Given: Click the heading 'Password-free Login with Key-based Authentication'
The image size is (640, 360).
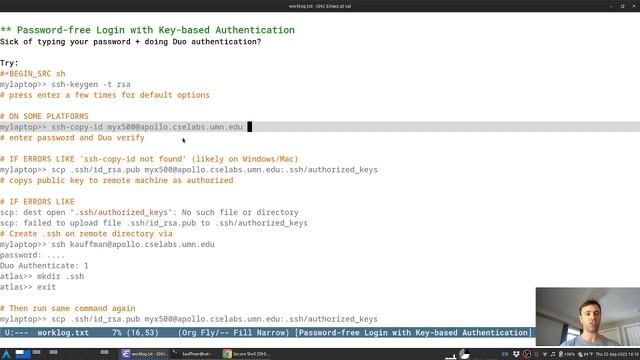Looking at the screenshot, I should click(x=156, y=30).
